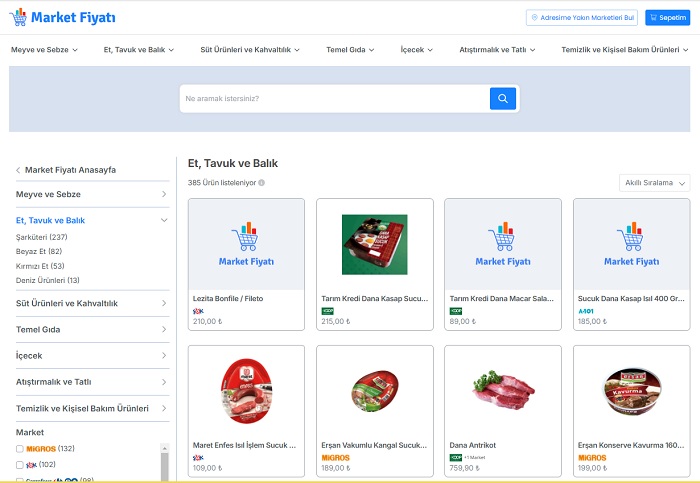Click the 759,90 ₺ price text
This screenshot has height=483, width=700.
(464, 468)
